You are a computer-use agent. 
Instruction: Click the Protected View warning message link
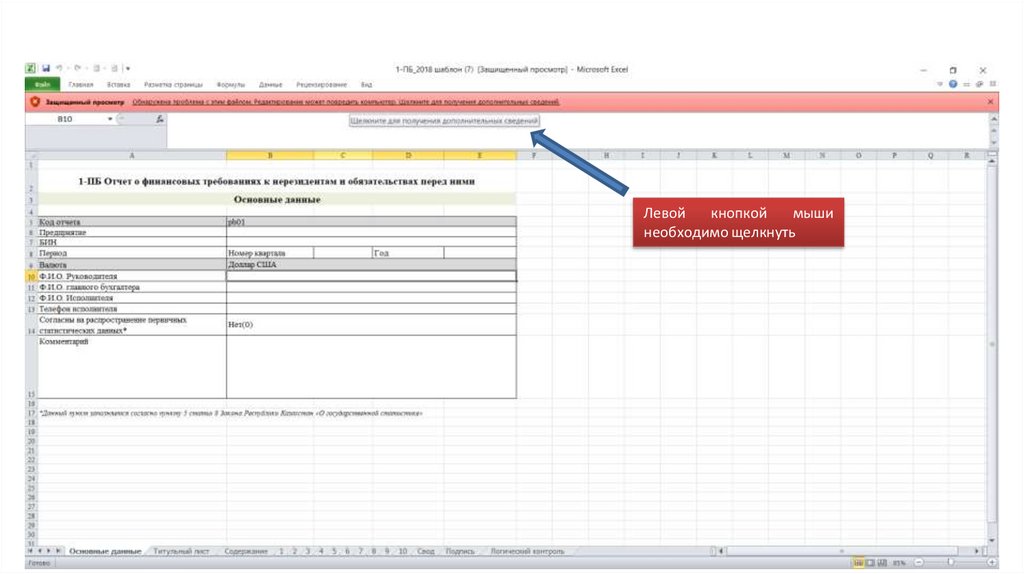[346, 102]
